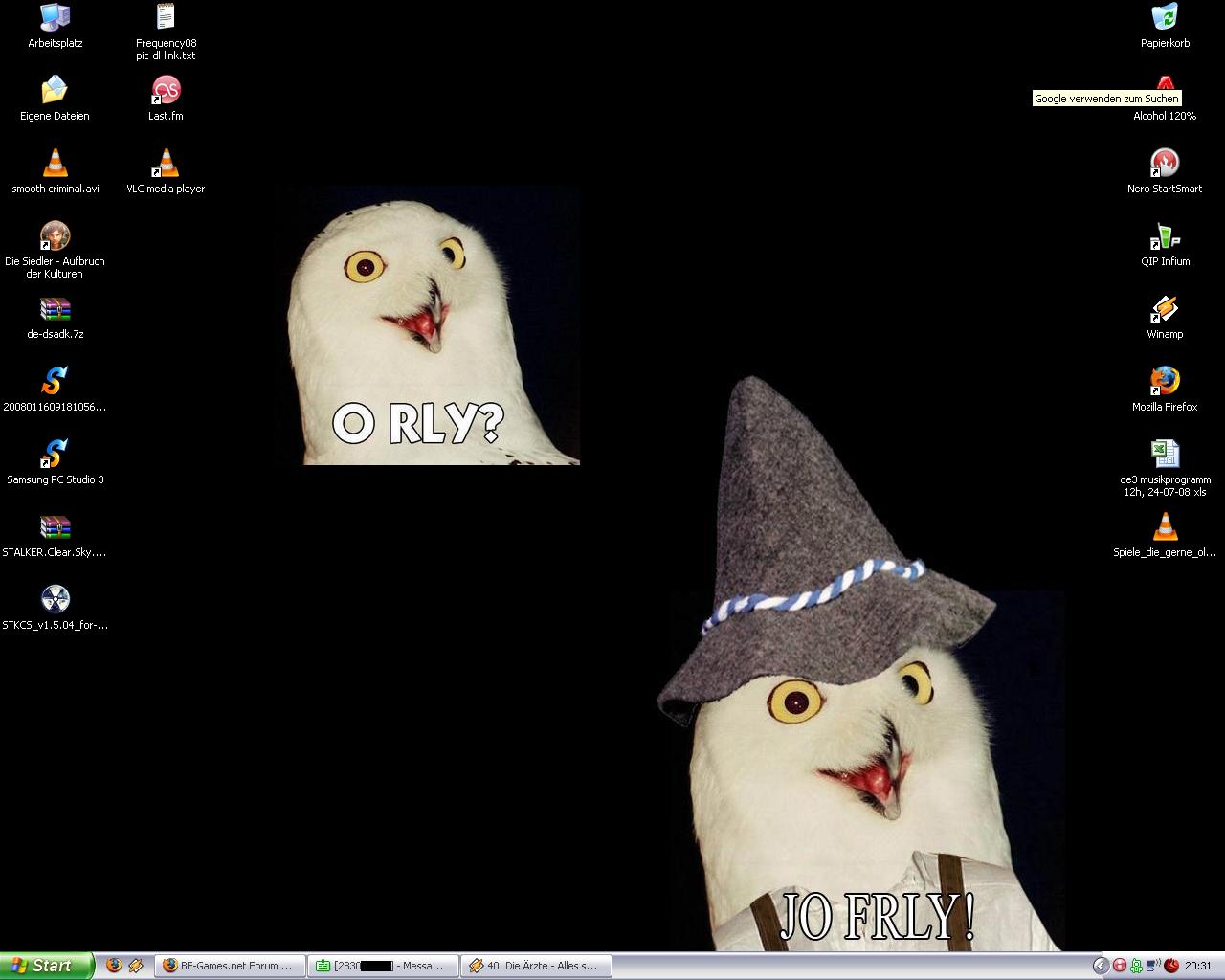Select the 2008011609181056 Samsung file icon
Viewport: 1225px width, 980px height.
[x=55, y=390]
